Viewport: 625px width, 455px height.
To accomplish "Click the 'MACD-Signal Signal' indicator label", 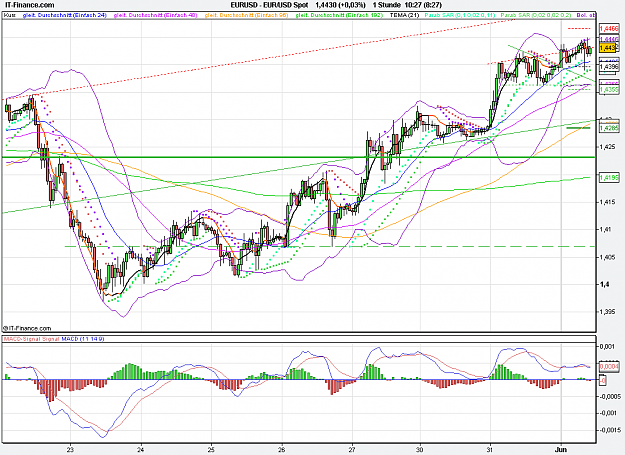I will (31, 339).
